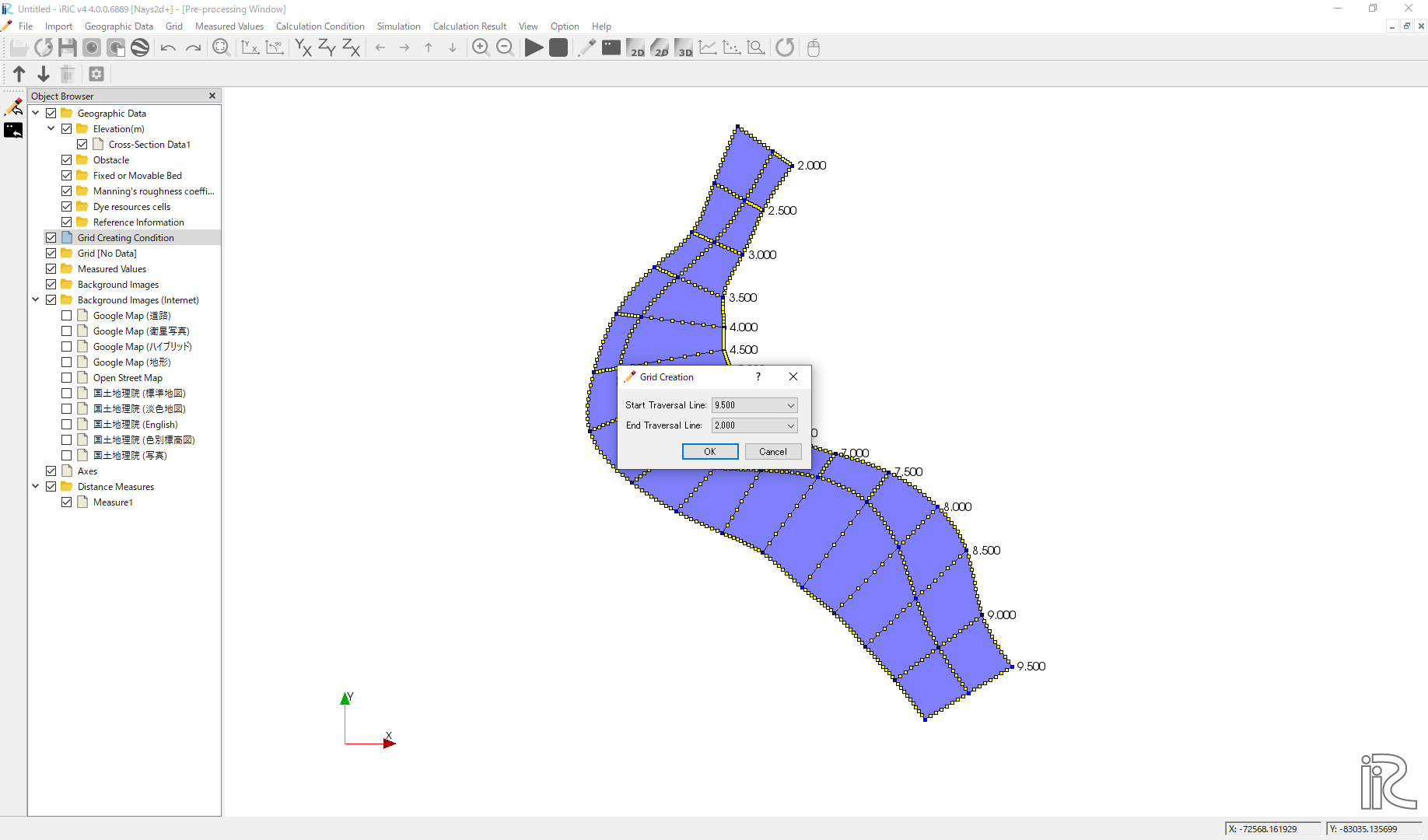
Task: Click the 9.500 cross-section label on canvas
Action: tap(1031, 667)
